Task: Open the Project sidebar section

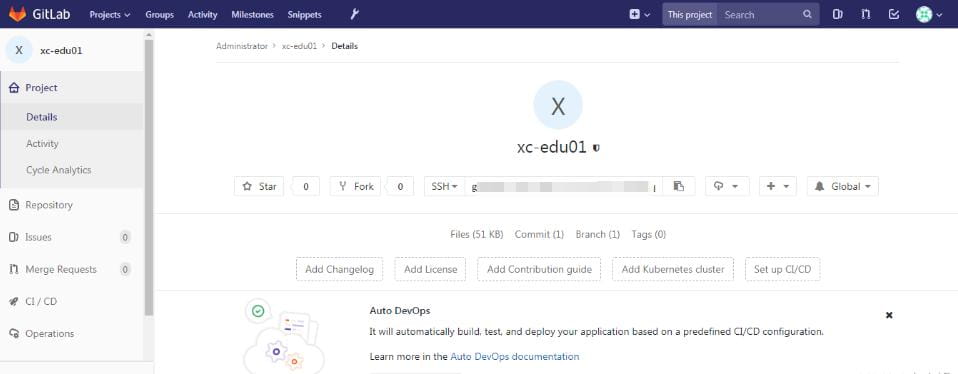Action: click(x=72, y=88)
